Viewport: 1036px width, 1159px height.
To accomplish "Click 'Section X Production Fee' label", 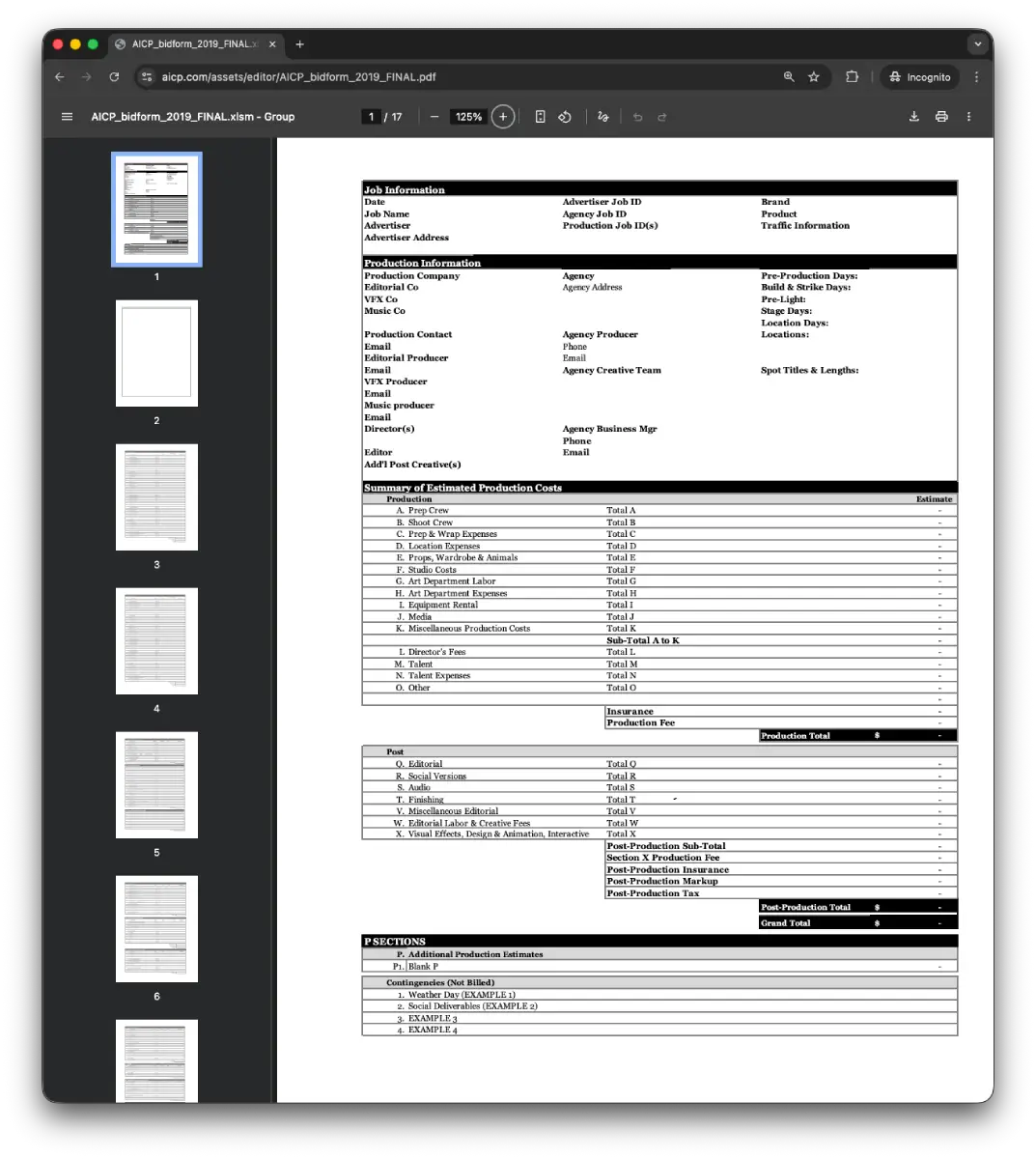I will pos(662,858).
